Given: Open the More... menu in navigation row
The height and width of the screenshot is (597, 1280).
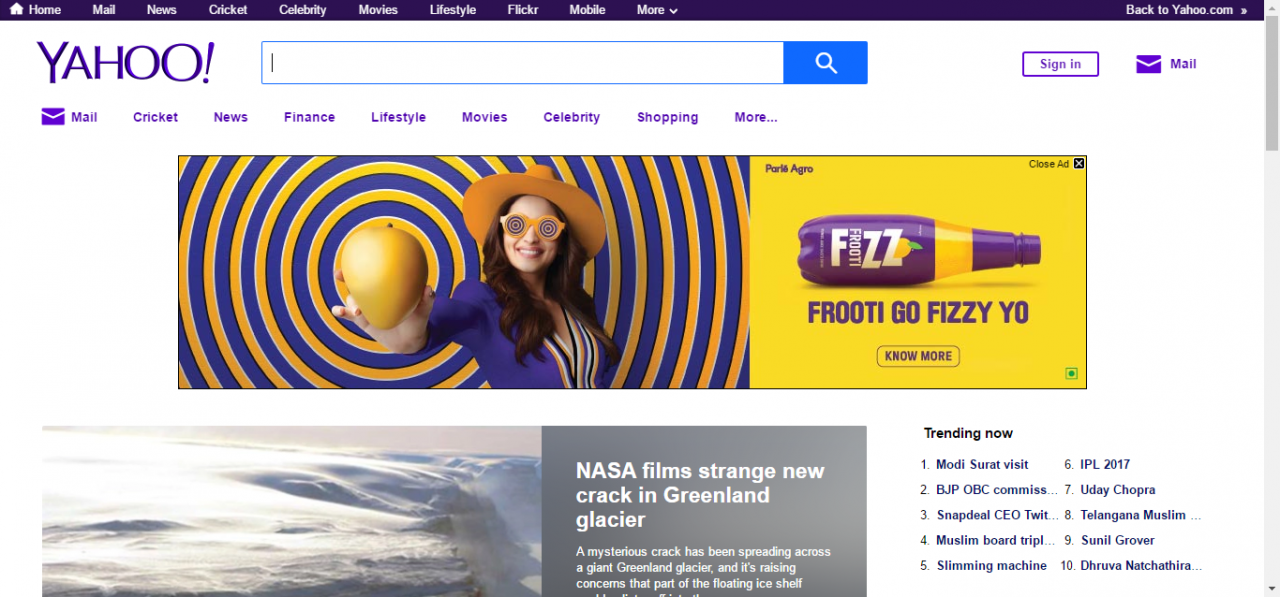Looking at the screenshot, I should [756, 117].
